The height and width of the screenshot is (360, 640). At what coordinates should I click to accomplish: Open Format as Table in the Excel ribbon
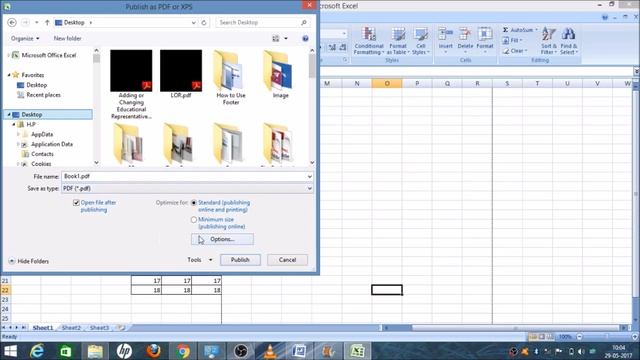point(398,41)
